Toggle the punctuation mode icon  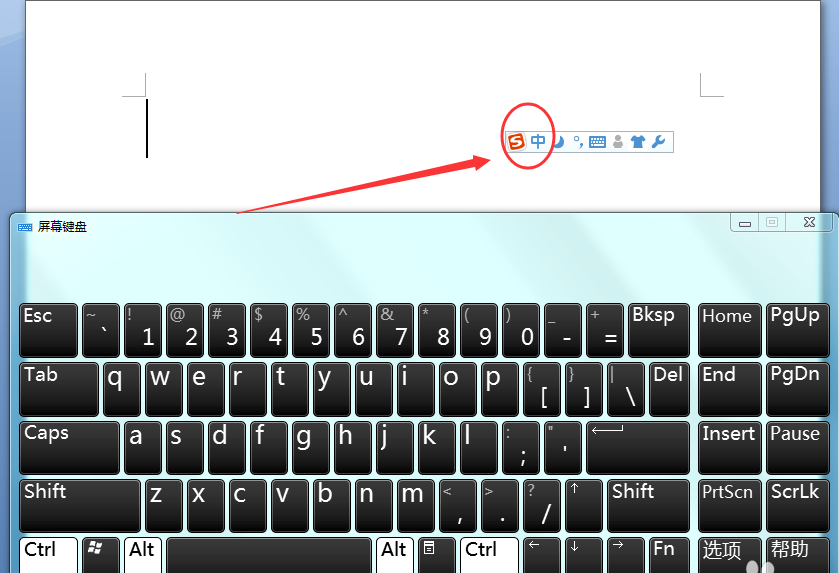[578, 142]
